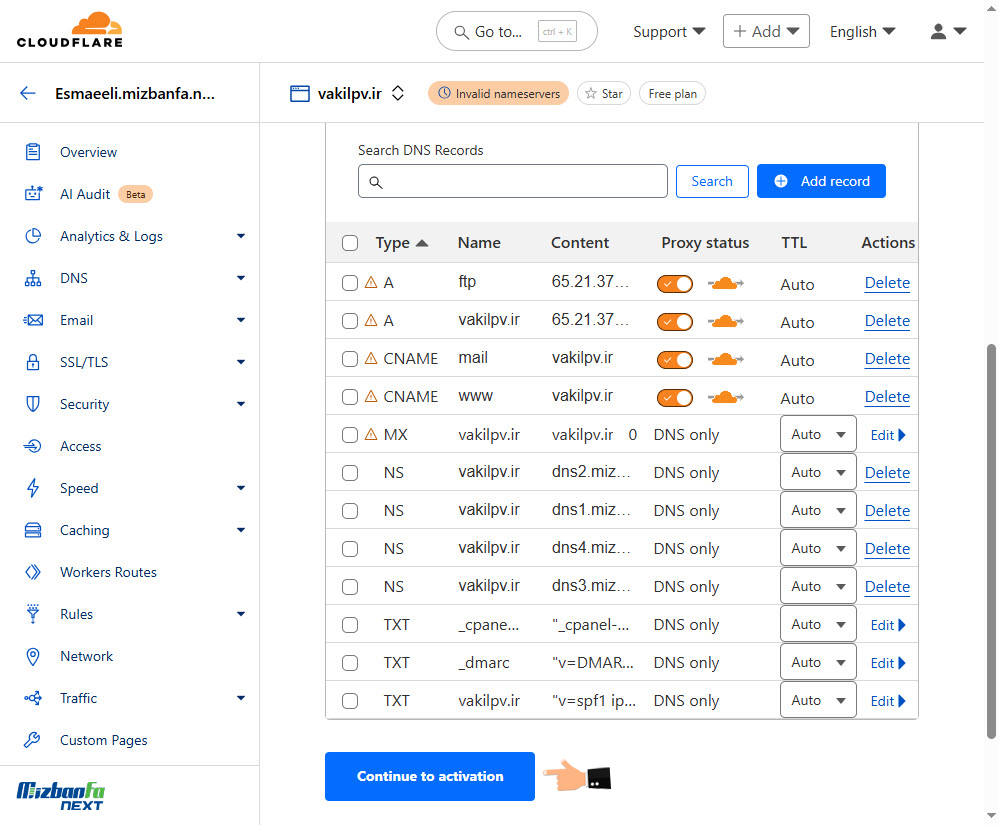Click the Star button
Image resolution: width=999 pixels, height=825 pixels.
[x=603, y=94]
